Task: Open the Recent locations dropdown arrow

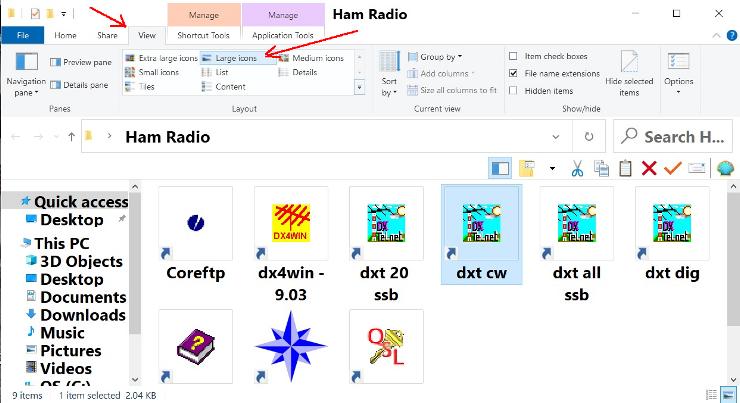Action: coord(56,137)
